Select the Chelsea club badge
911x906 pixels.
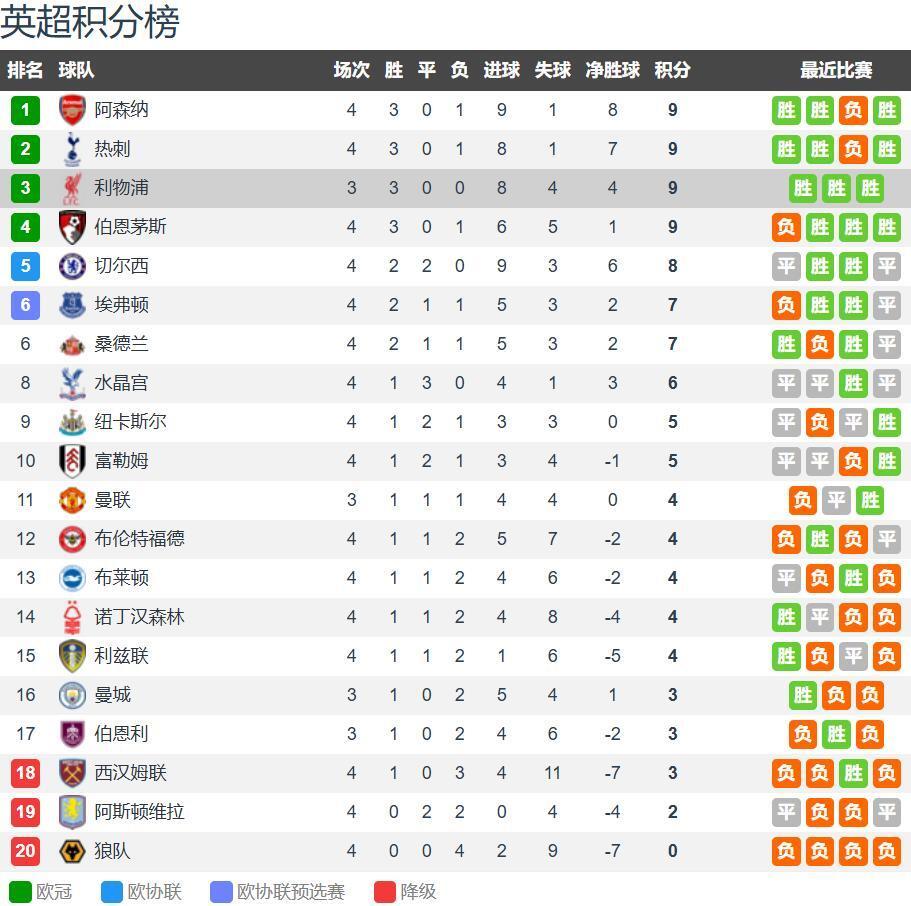click(x=72, y=266)
